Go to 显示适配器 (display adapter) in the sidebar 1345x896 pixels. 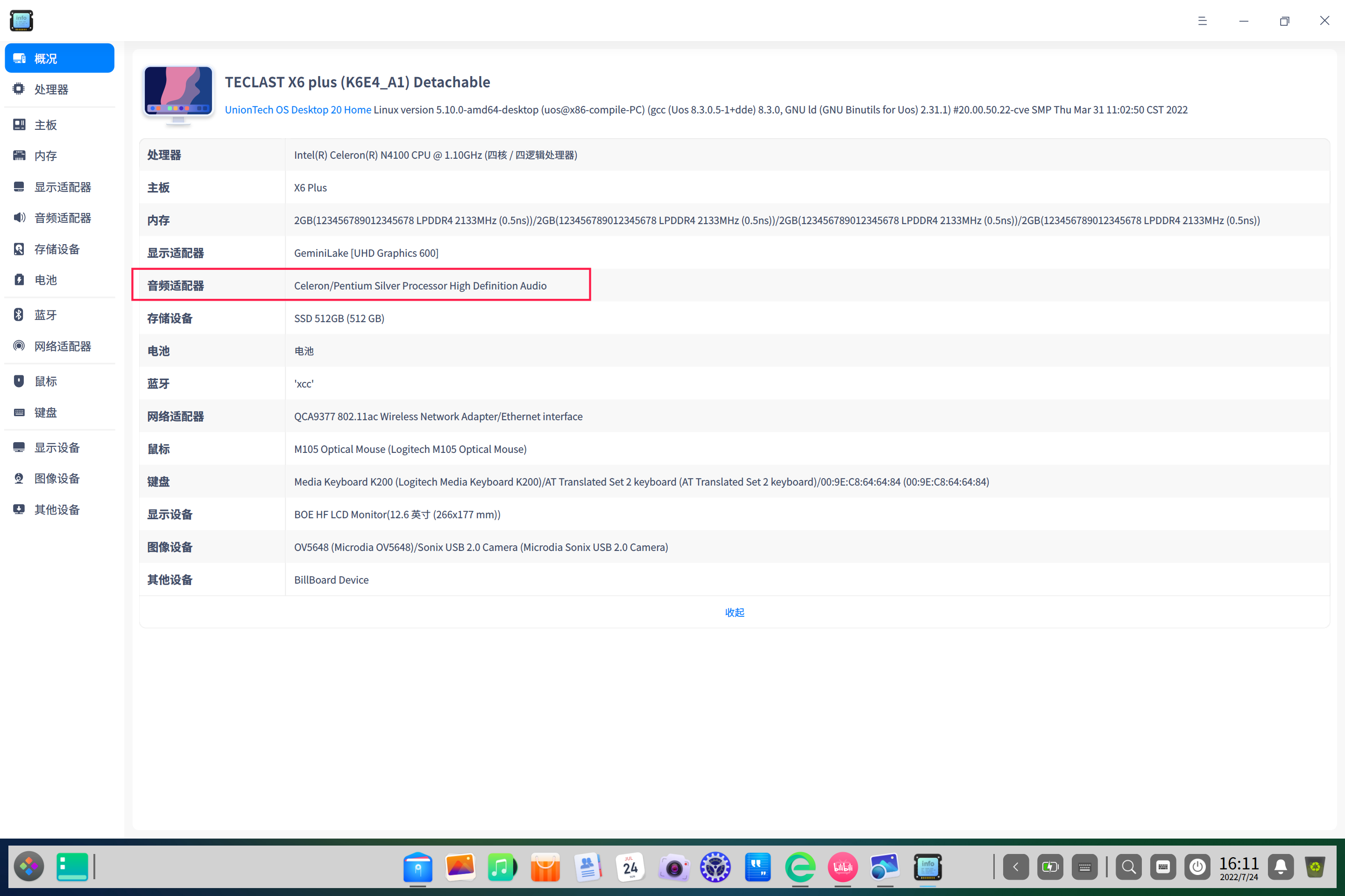pos(62,187)
